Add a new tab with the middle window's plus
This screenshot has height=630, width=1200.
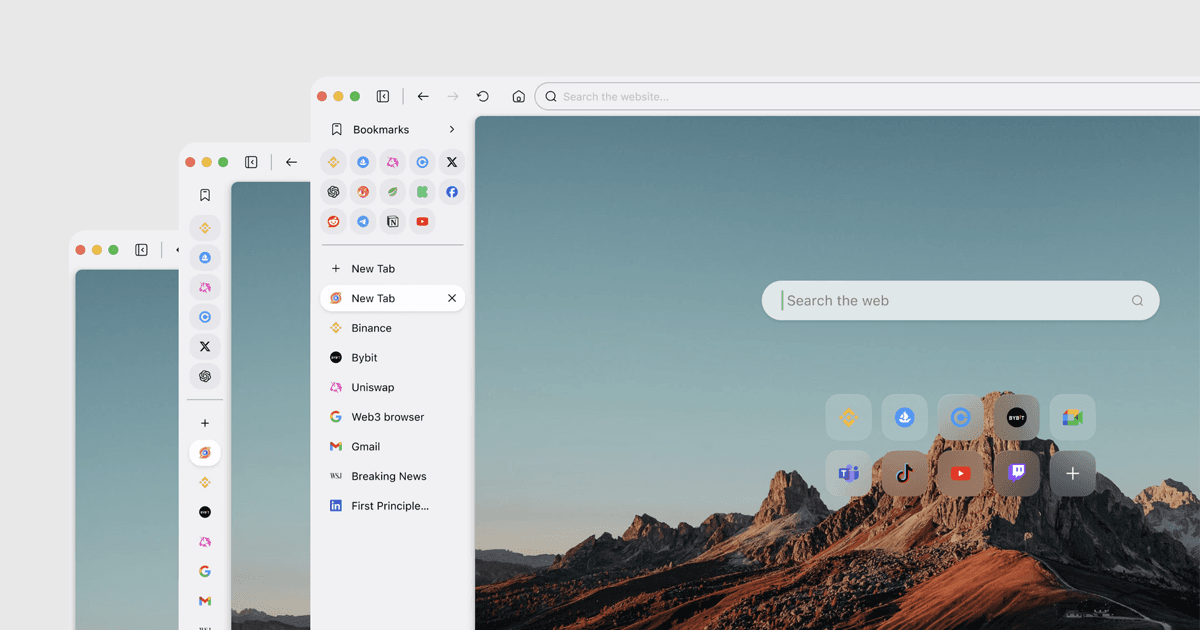pos(205,423)
